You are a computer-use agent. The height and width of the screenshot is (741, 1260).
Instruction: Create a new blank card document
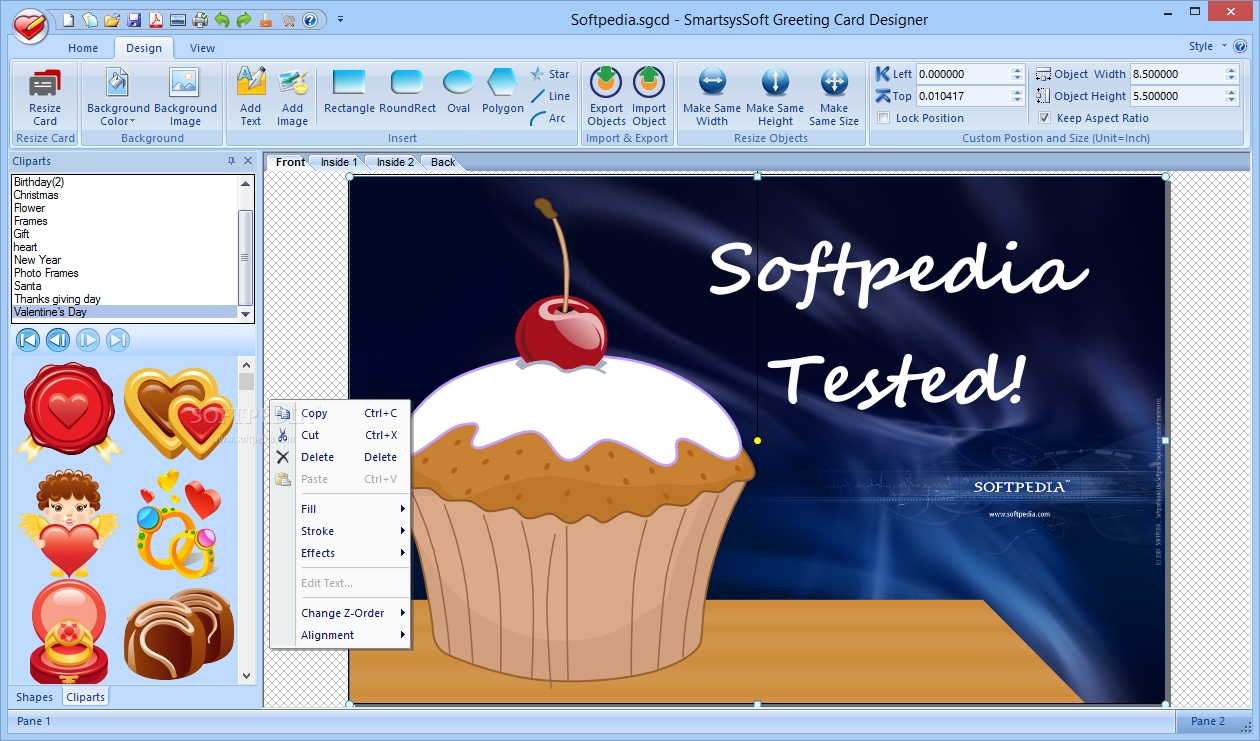(x=68, y=20)
